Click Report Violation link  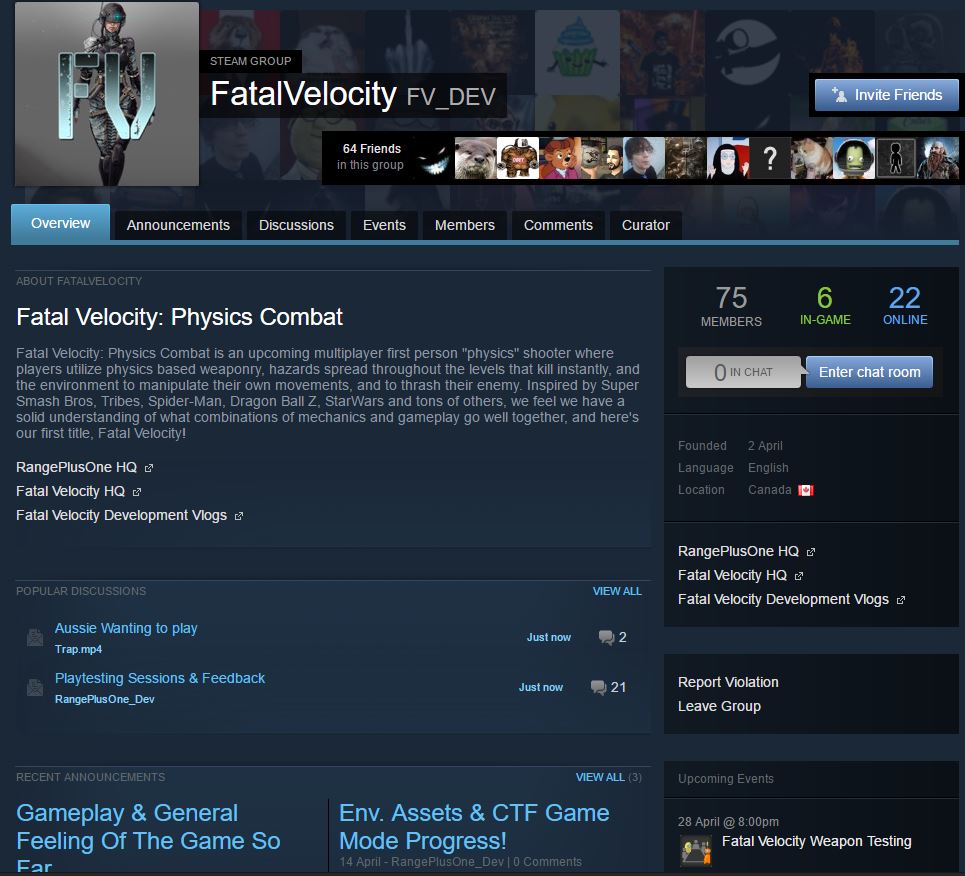(728, 682)
